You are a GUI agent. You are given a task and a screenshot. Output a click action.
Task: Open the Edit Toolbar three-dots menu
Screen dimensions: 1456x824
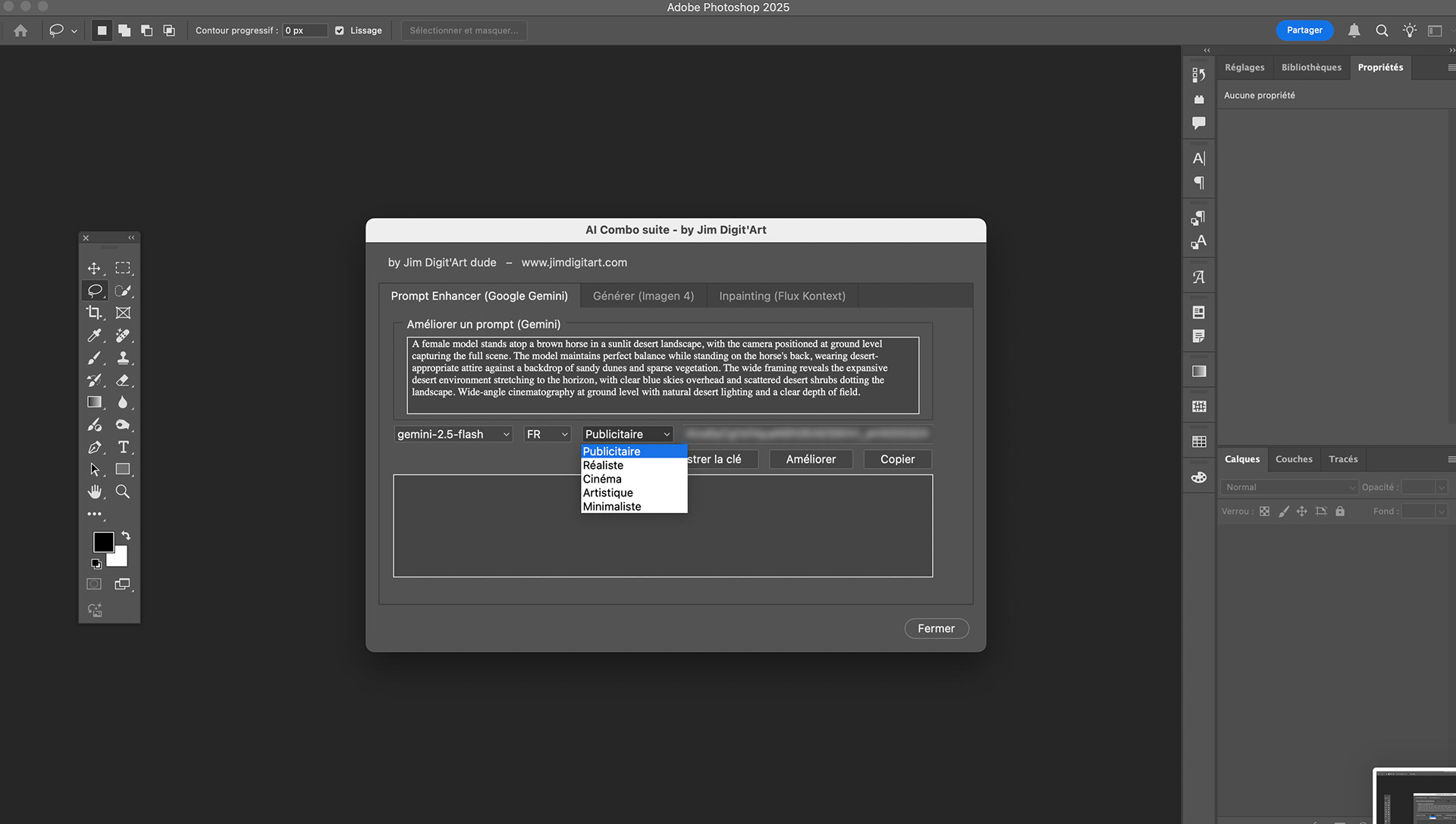[x=94, y=514]
